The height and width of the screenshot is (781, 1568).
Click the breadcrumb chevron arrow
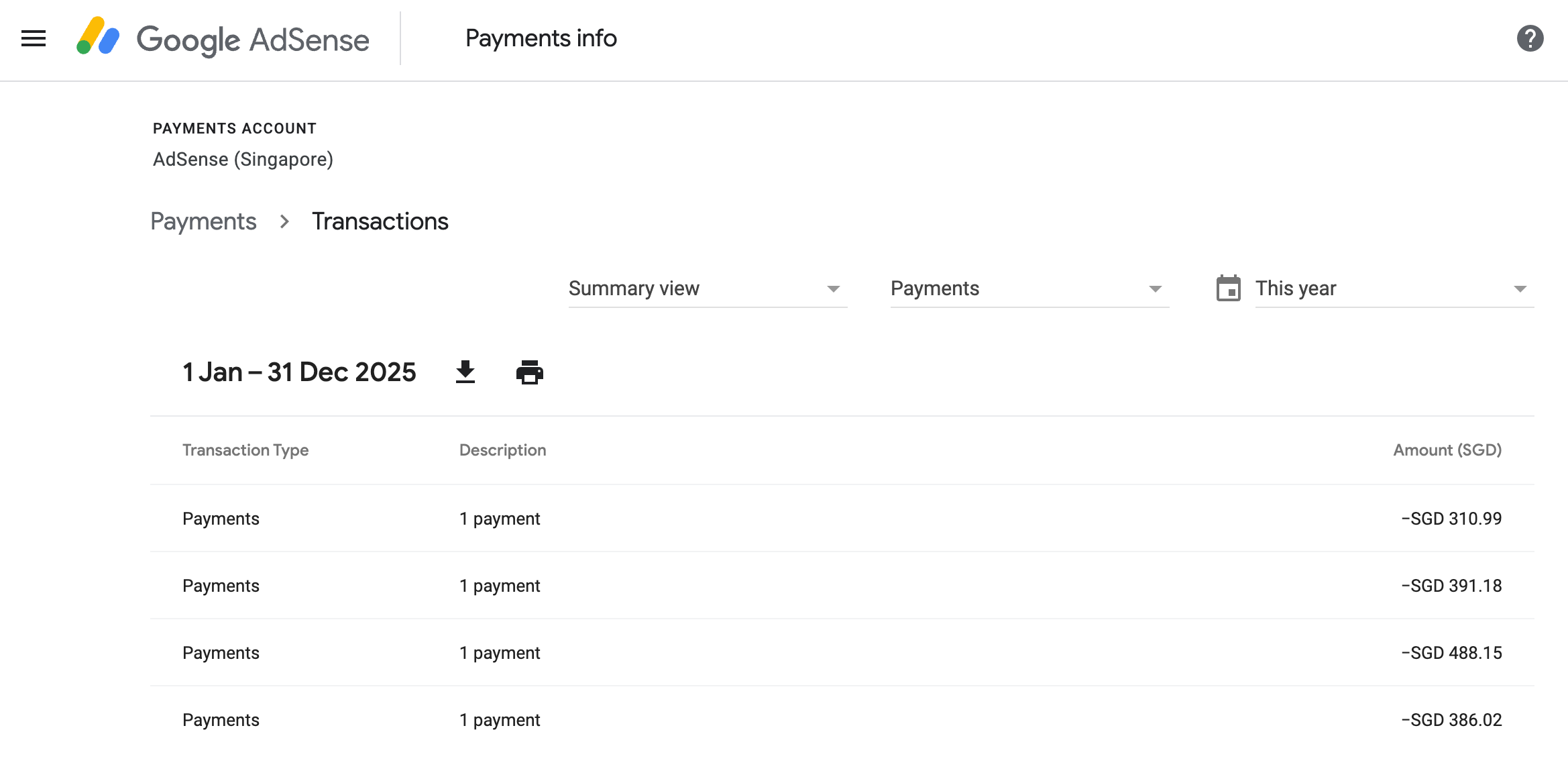pyautogui.click(x=284, y=221)
